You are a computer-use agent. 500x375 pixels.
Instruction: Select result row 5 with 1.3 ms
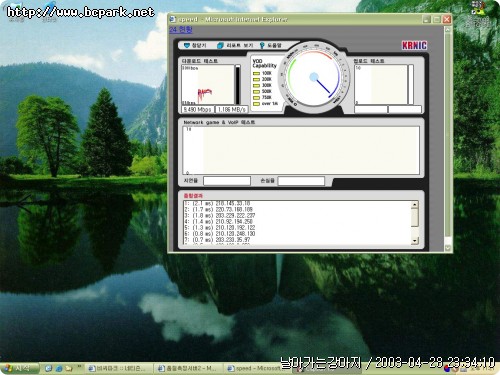(220, 228)
